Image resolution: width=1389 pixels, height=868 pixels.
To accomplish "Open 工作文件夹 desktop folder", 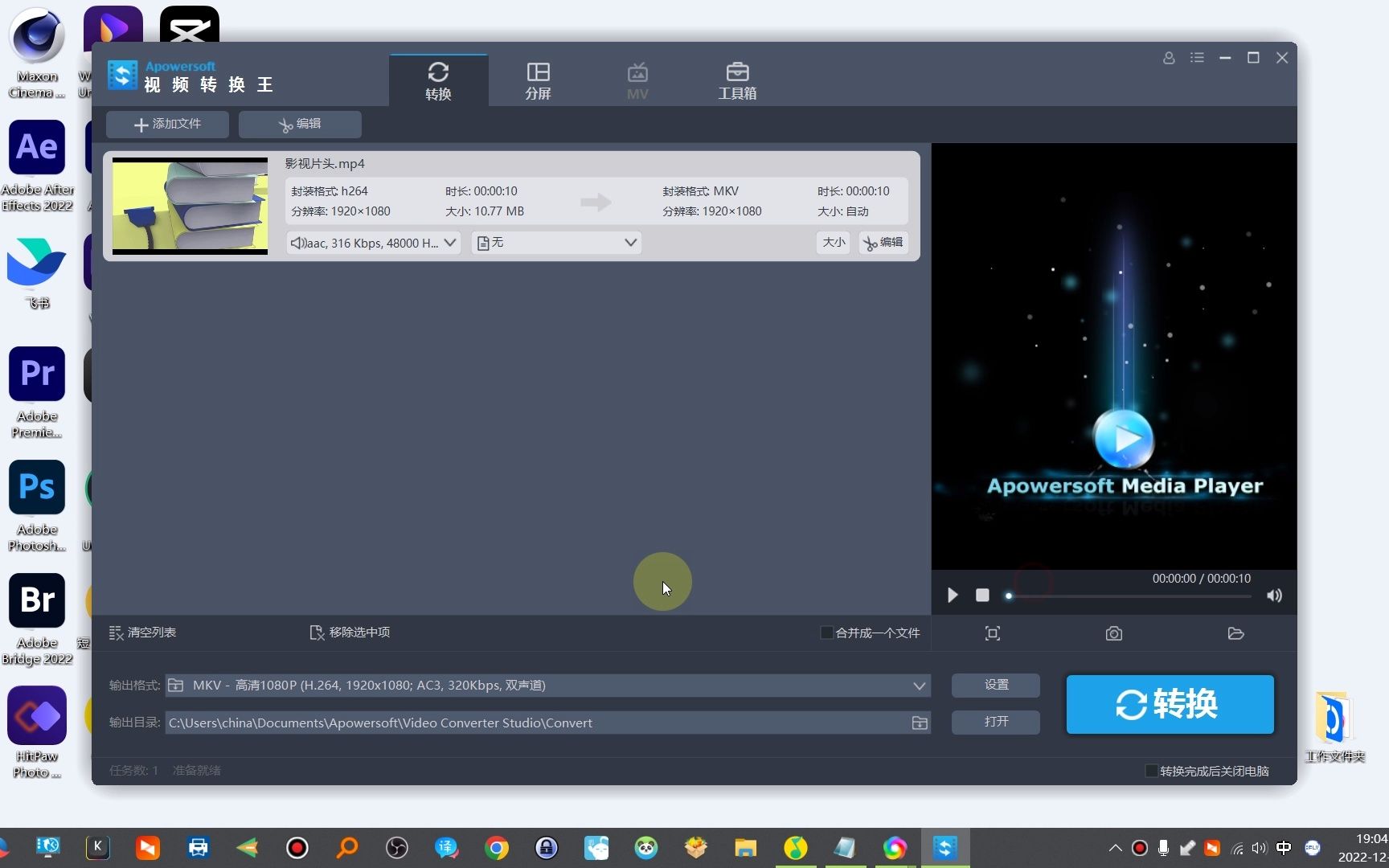I will coord(1335,727).
